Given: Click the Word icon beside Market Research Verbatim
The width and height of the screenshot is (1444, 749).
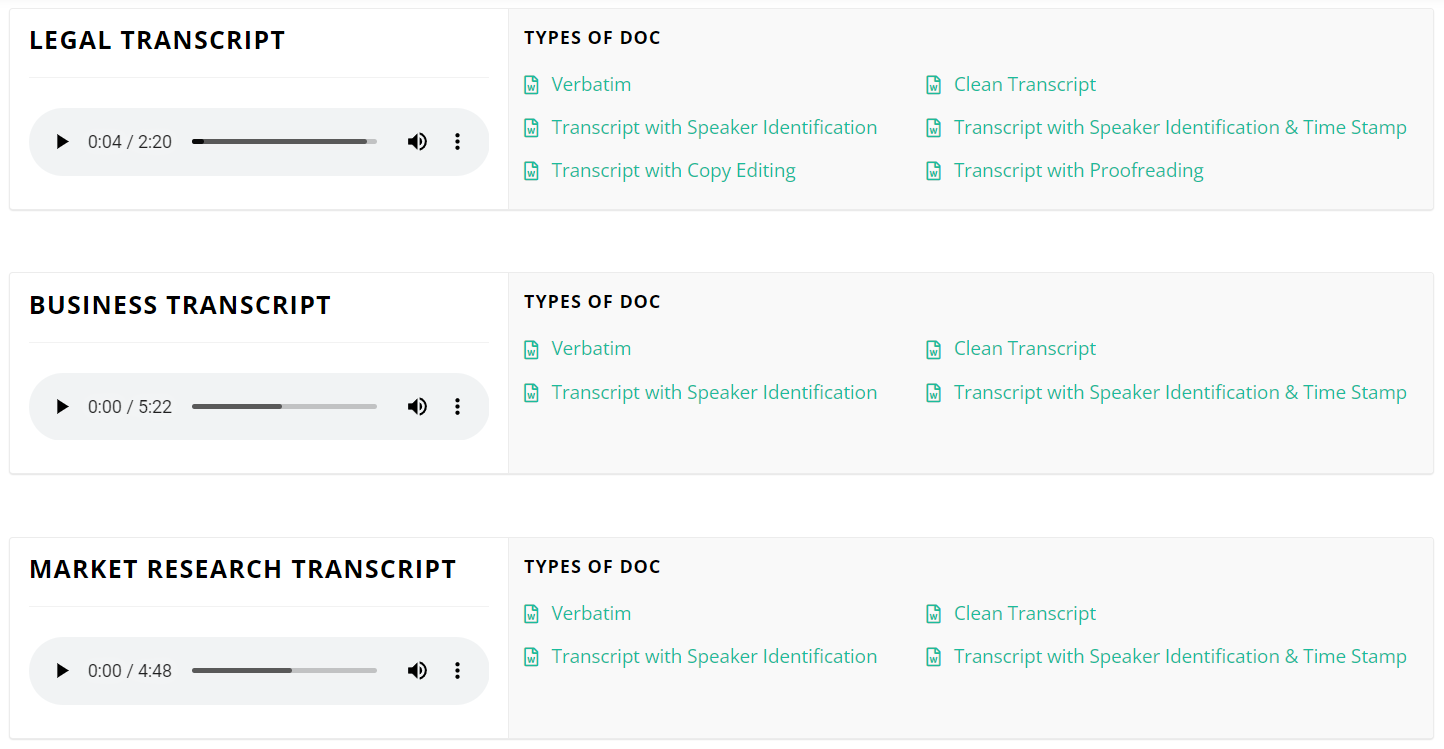Looking at the screenshot, I should pos(531,613).
